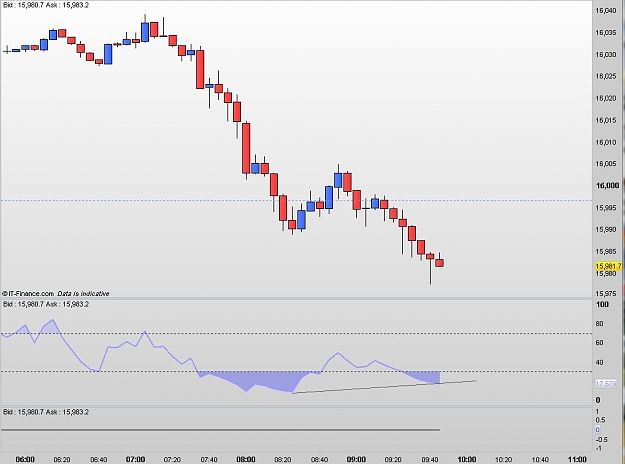Click the 10:20 time axis label

503,460
